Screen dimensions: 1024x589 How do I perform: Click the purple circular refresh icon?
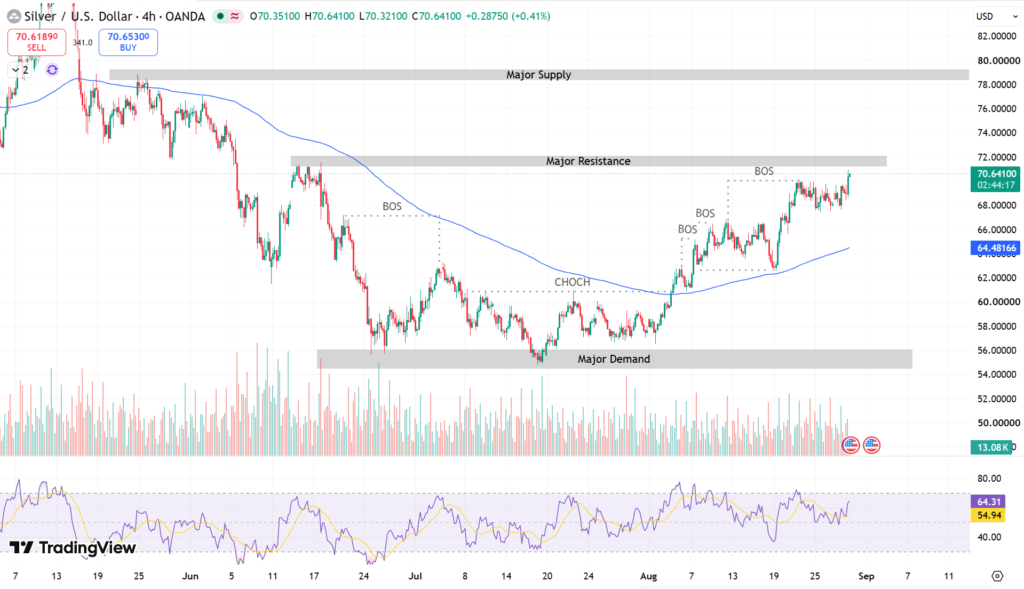point(52,70)
